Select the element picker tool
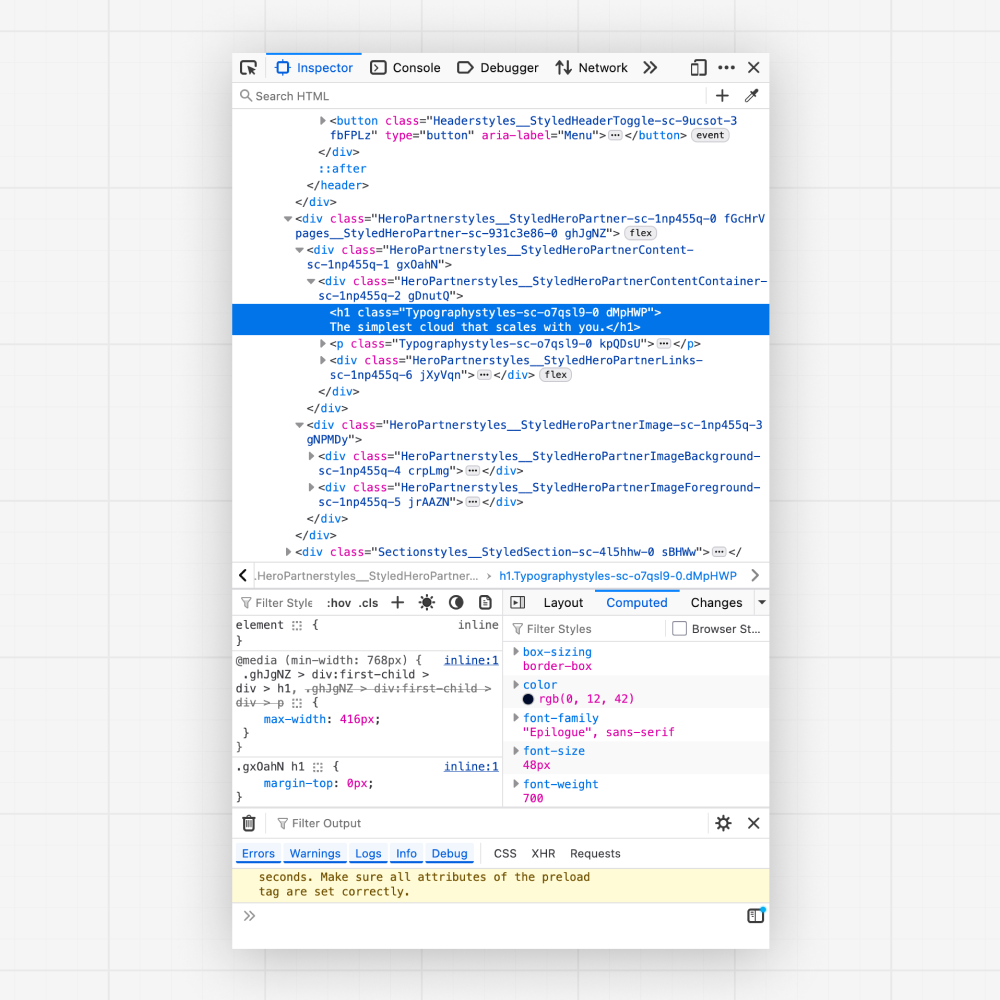1000x1000 pixels. click(x=248, y=67)
